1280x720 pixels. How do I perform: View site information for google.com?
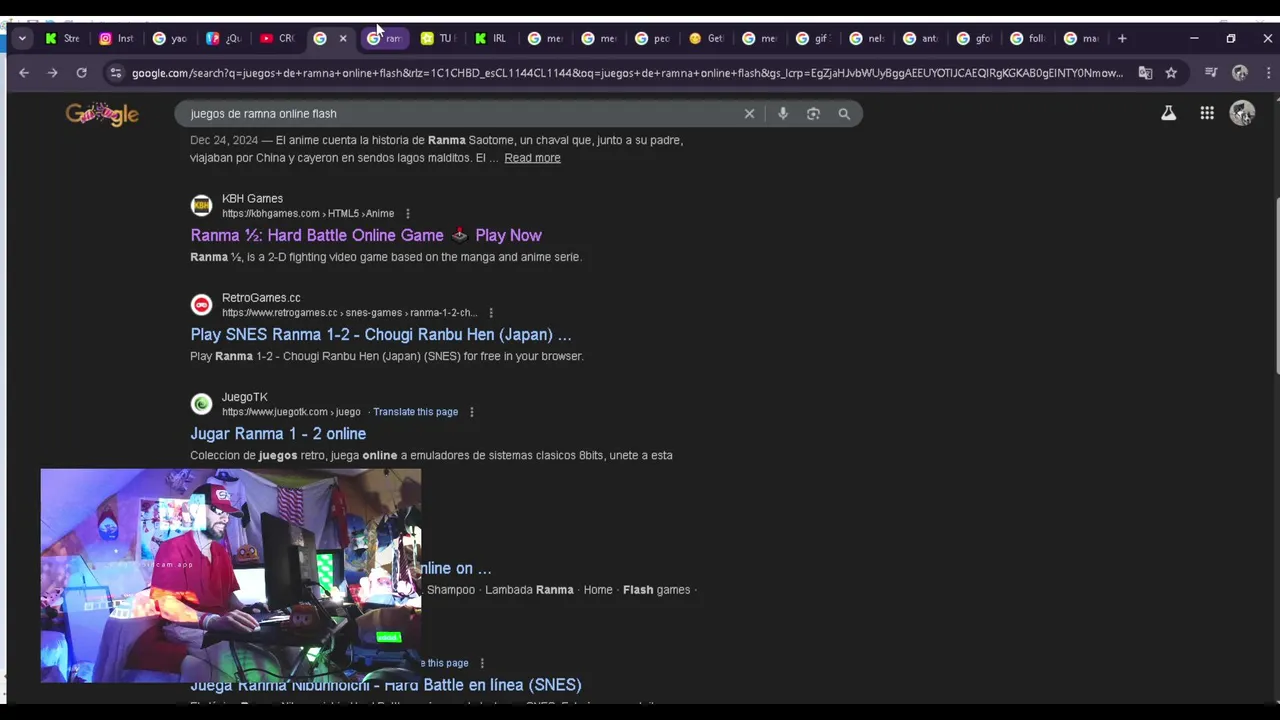point(116,73)
